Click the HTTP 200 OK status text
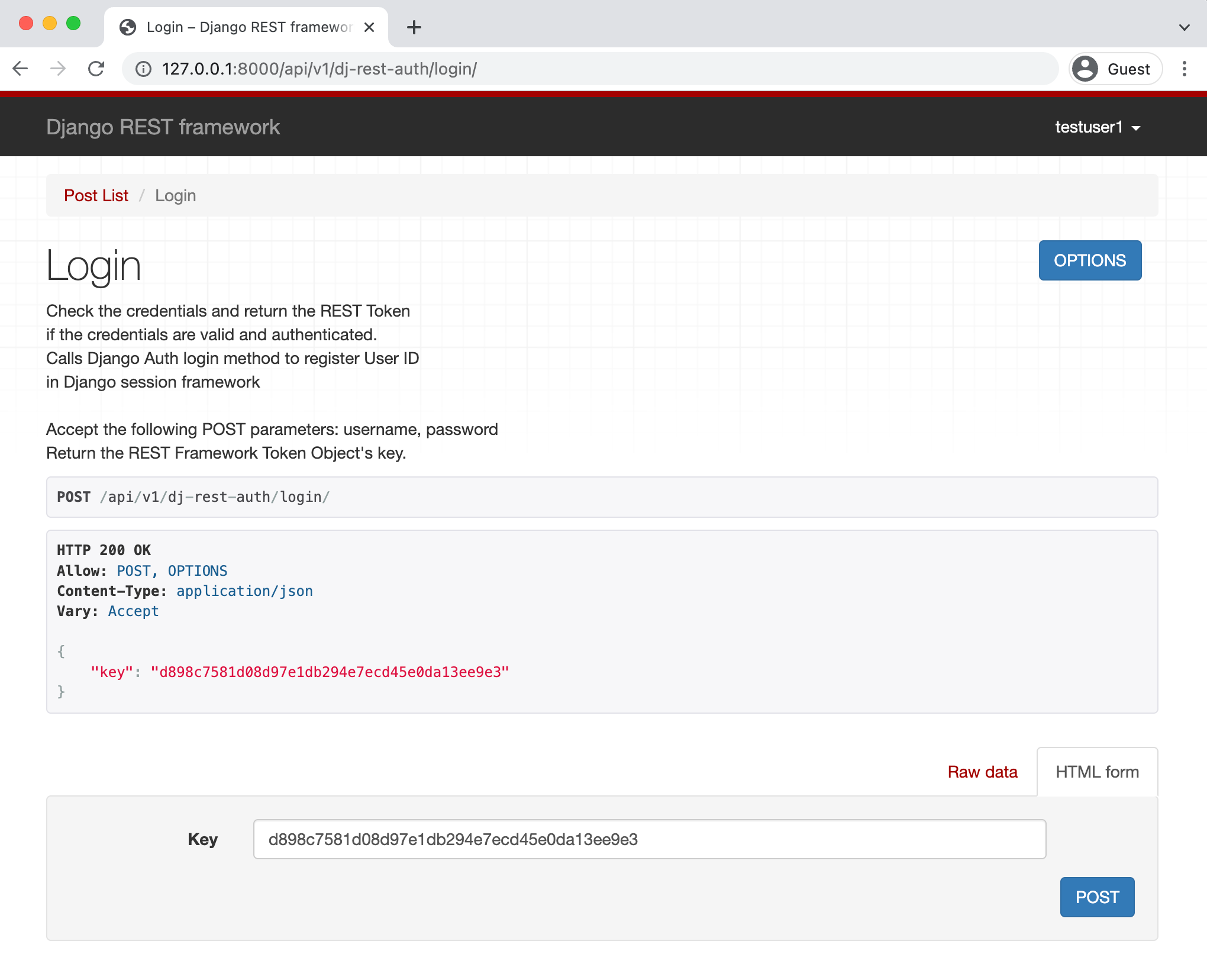The height and width of the screenshot is (980, 1207). click(x=104, y=550)
